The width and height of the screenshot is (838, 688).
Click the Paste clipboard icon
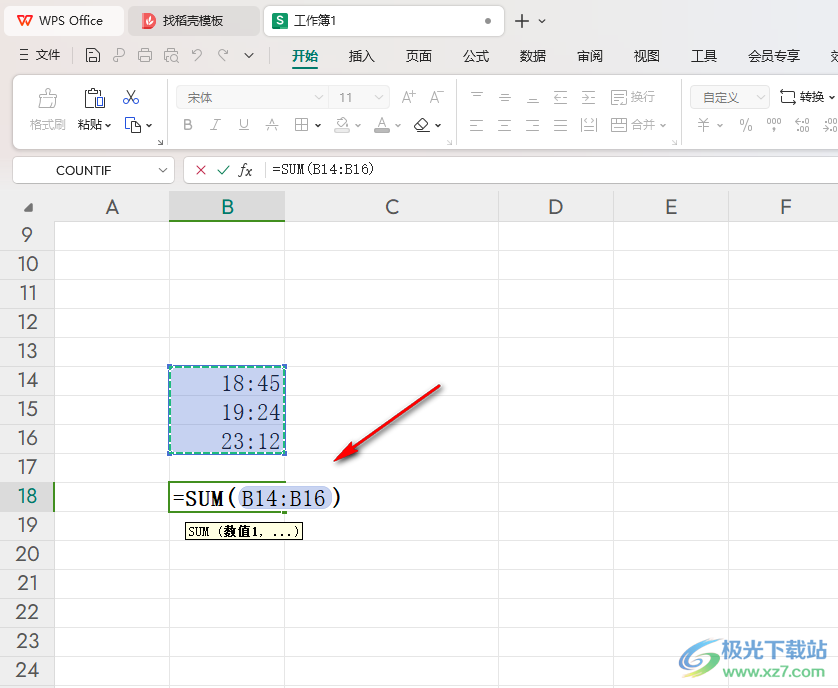tap(94, 98)
